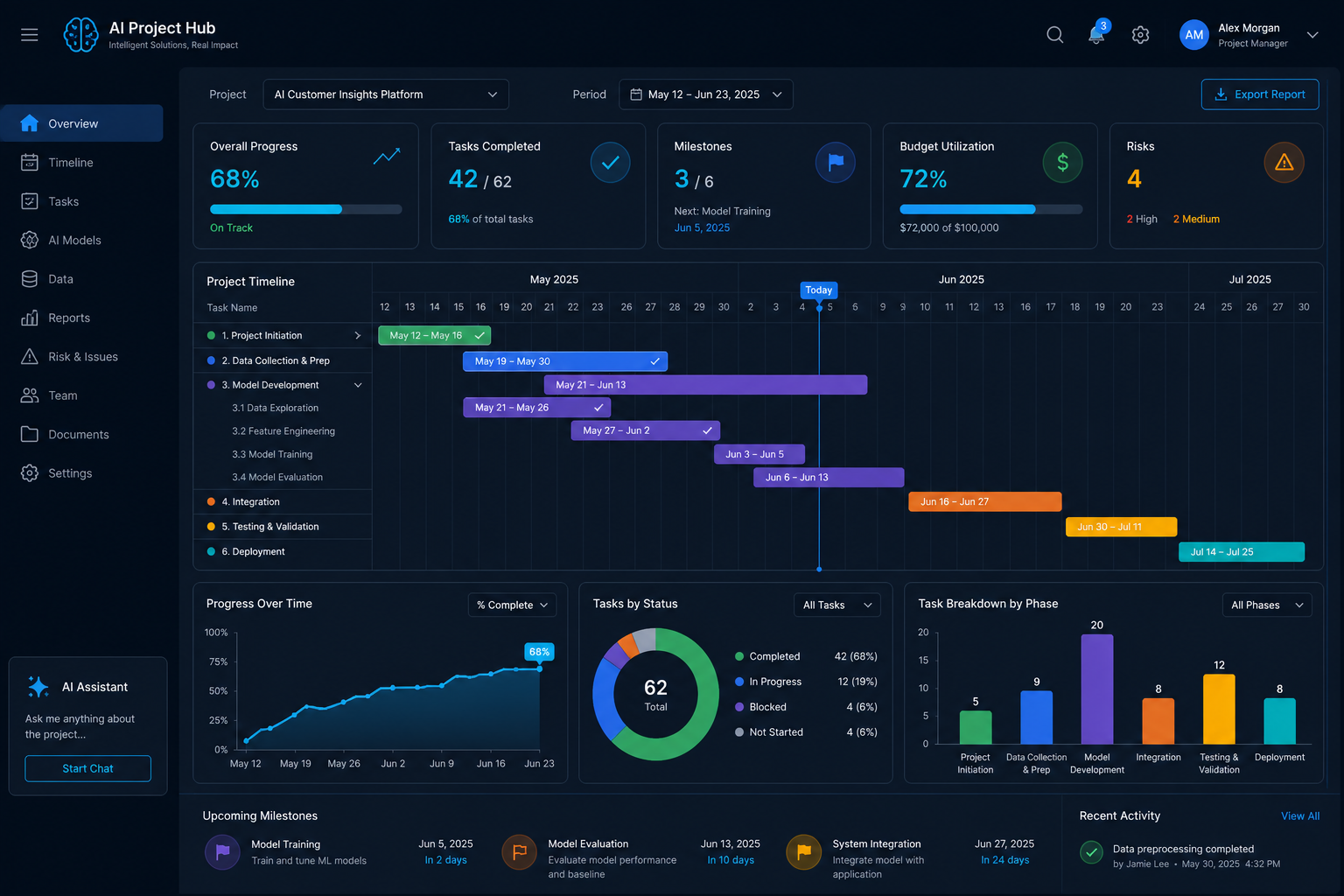Click the Budget Utilization dollar icon

(x=1062, y=163)
